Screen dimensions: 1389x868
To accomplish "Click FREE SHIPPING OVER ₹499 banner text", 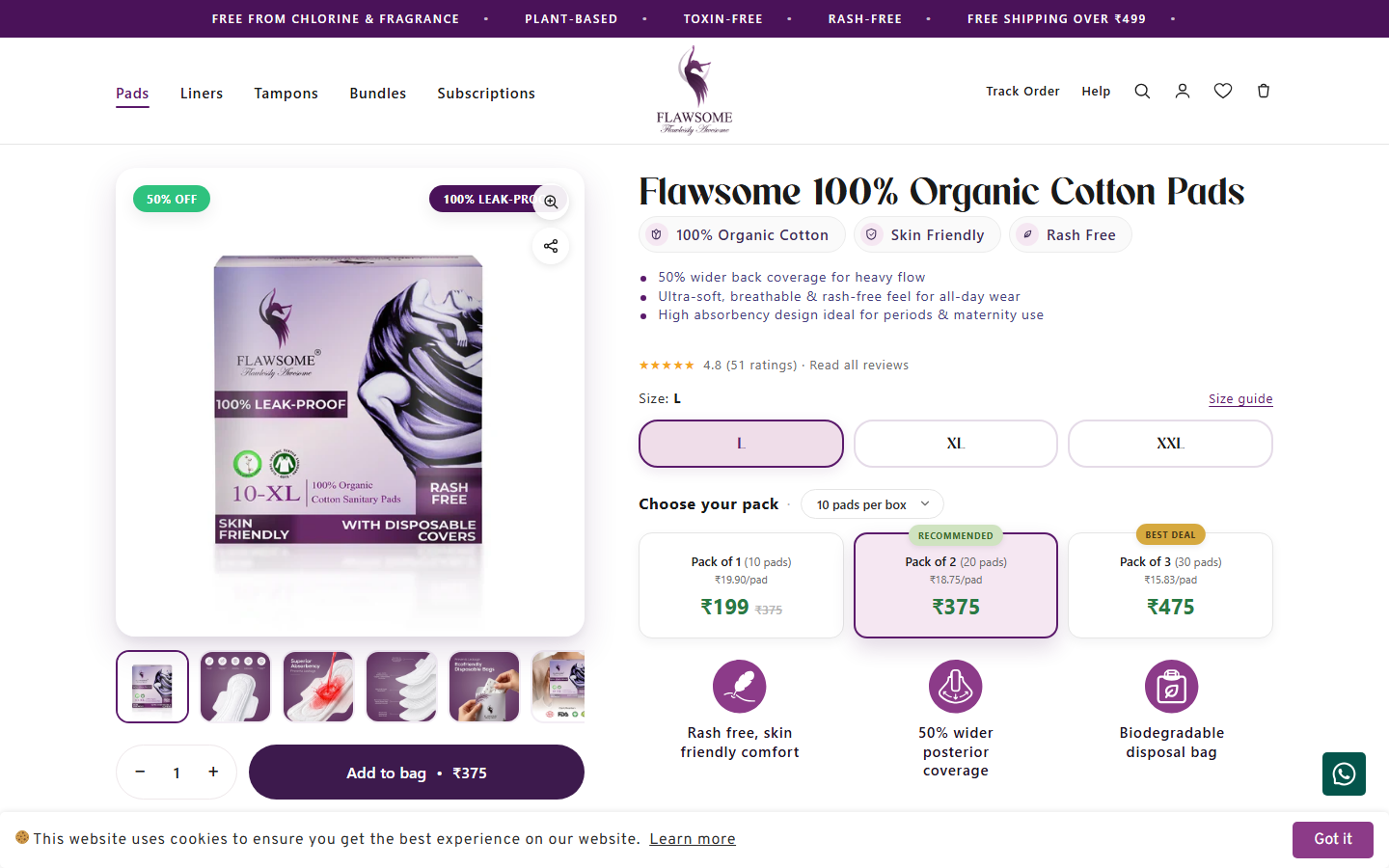I will [1056, 18].
